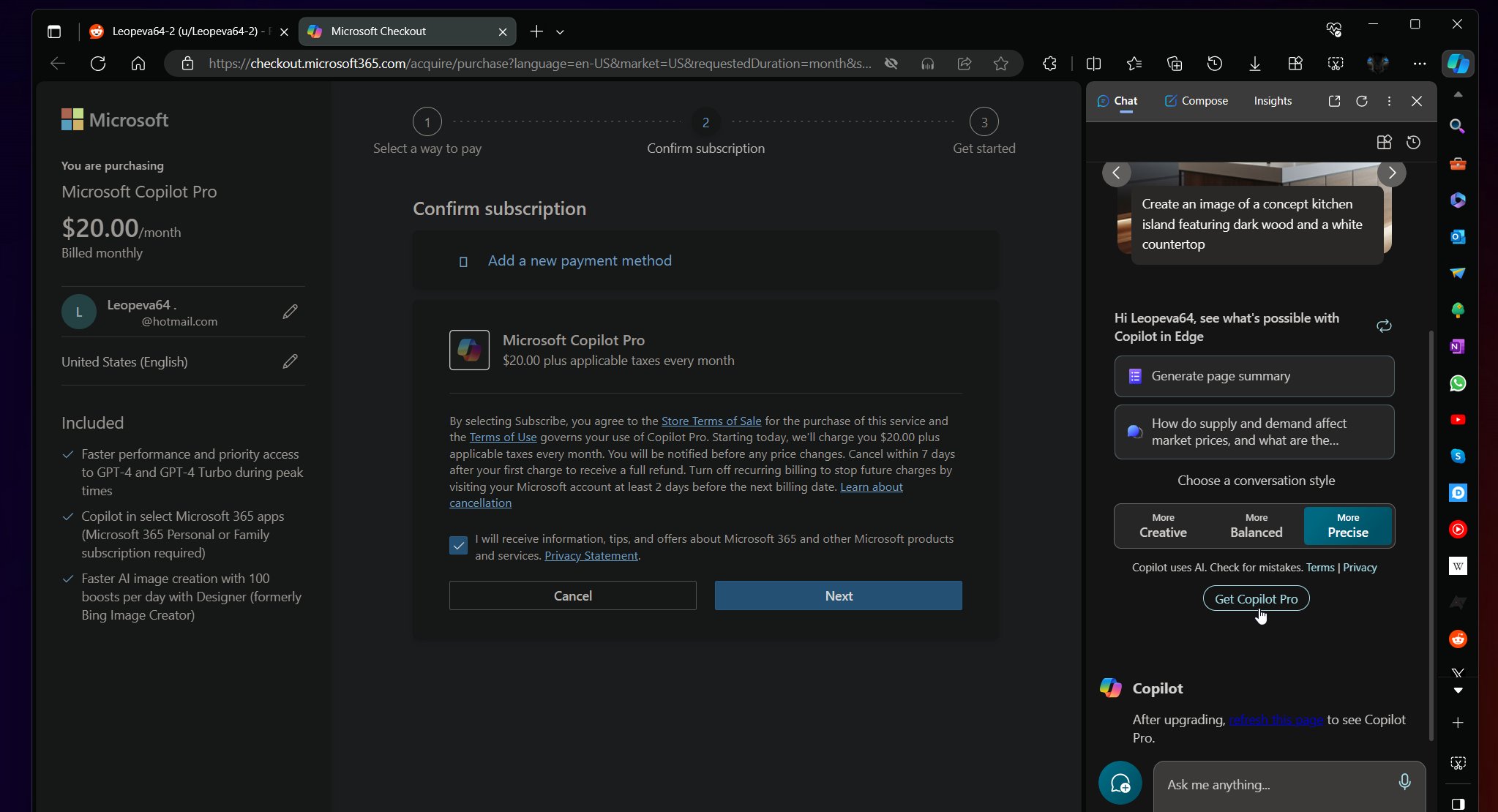The height and width of the screenshot is (812, 1498).
Task: Click Add a new payment method
Action: click(579, 260)
